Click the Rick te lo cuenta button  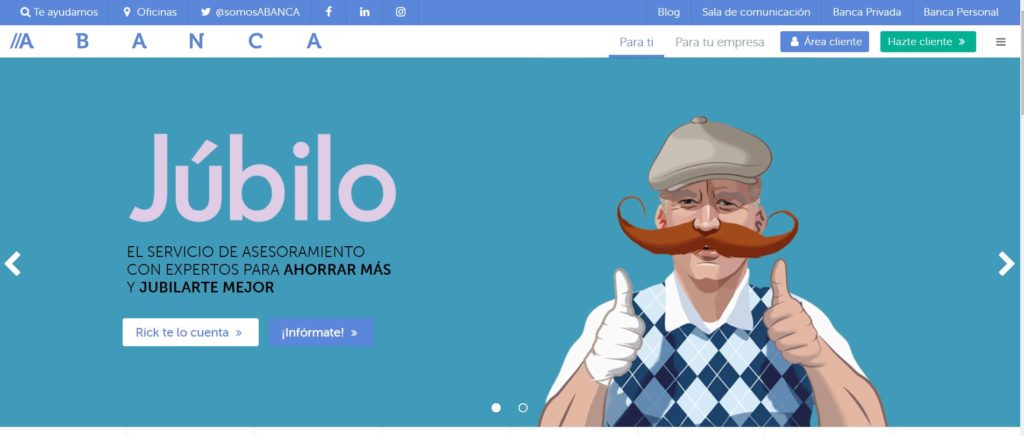[190, 332]
